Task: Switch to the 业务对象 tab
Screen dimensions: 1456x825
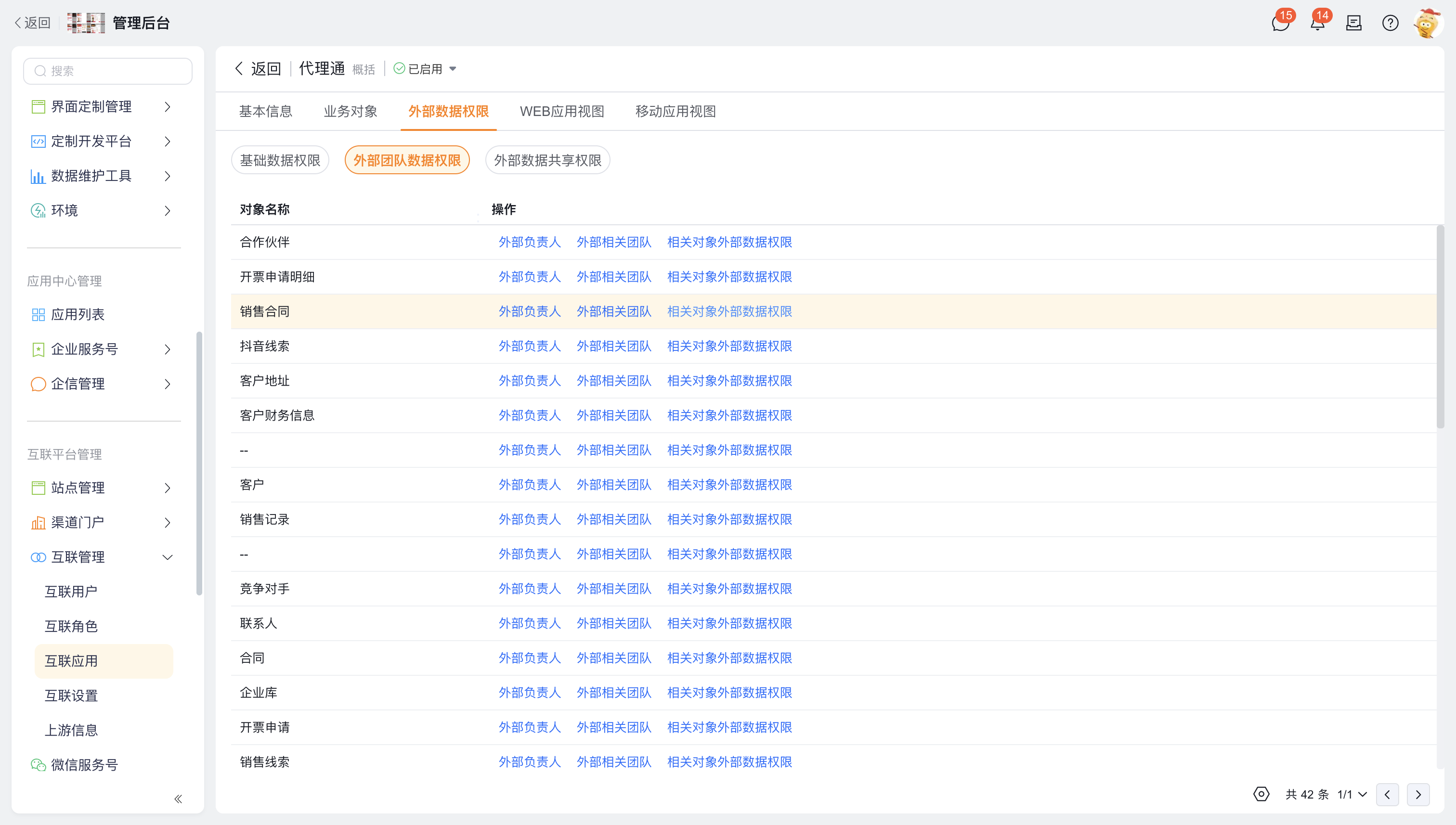Action: click(x=350, y=111)
